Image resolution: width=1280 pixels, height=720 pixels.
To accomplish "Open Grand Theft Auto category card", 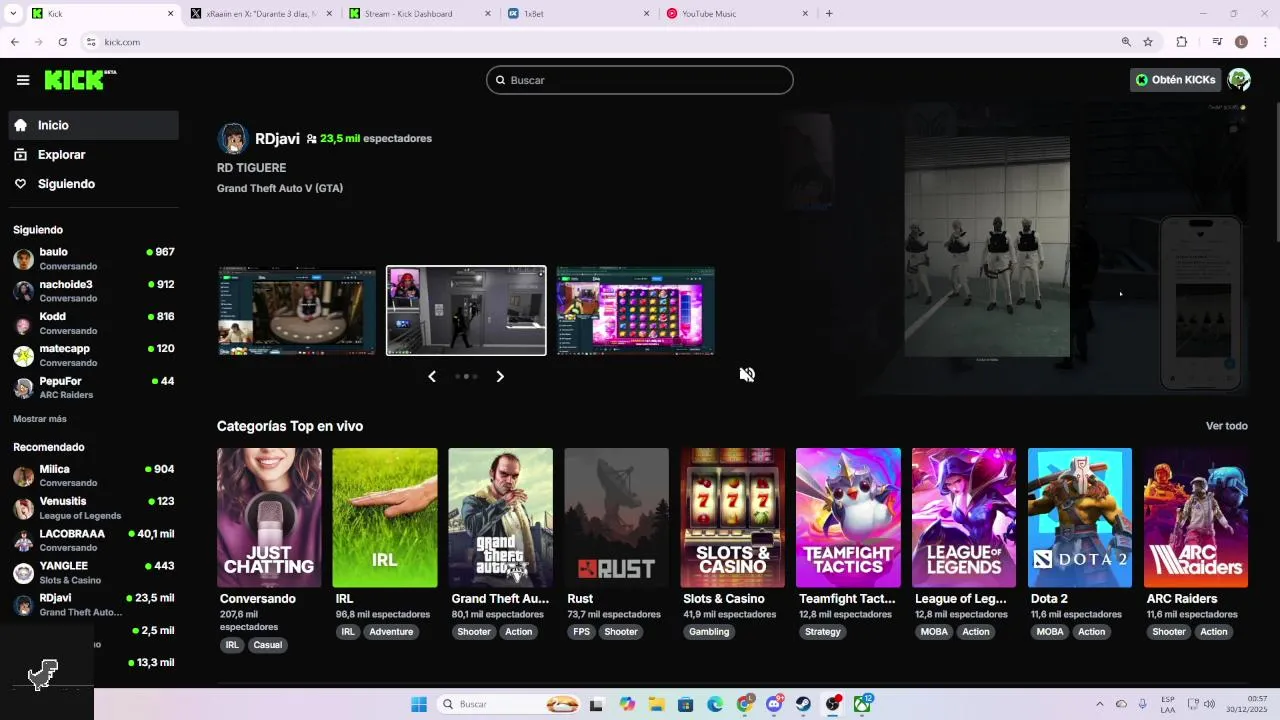I will coord(500,518).
